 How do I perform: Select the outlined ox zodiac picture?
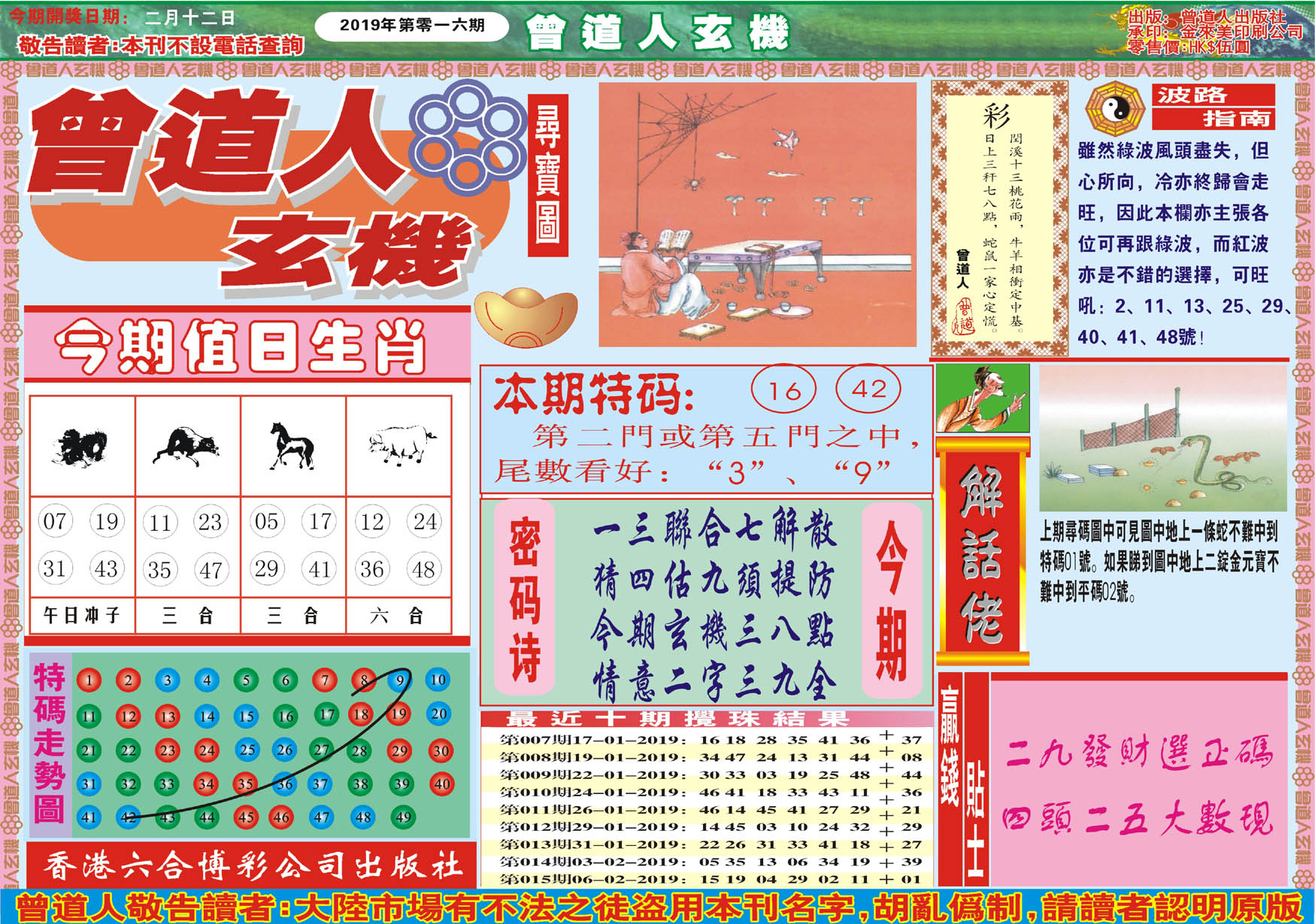tap(401, 444)
